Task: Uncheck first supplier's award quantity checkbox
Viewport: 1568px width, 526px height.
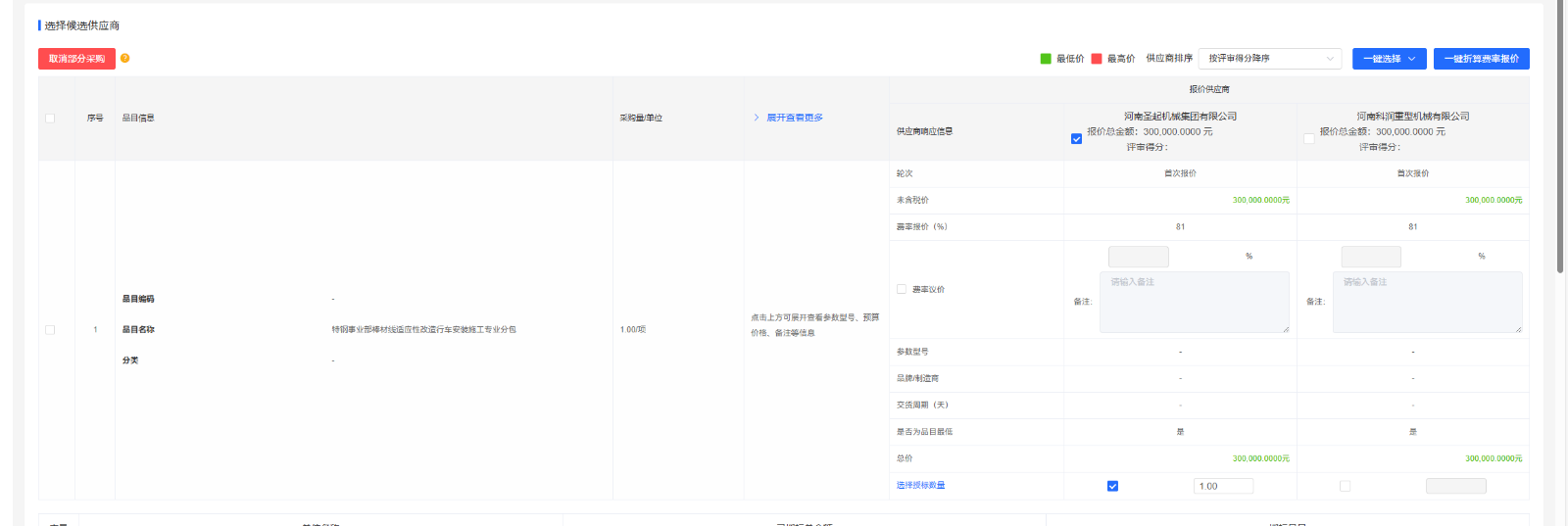Action: (x=1112, y=486)
